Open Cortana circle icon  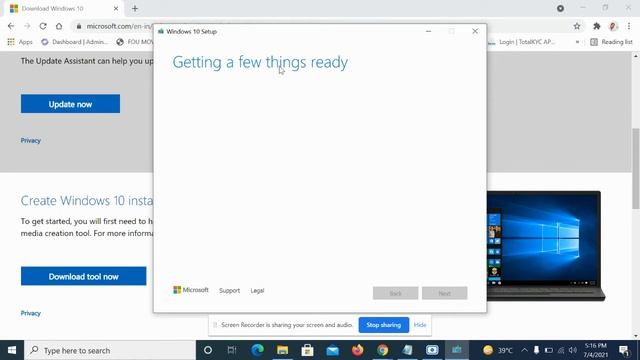pyautogui.click(x=208, y=350)
